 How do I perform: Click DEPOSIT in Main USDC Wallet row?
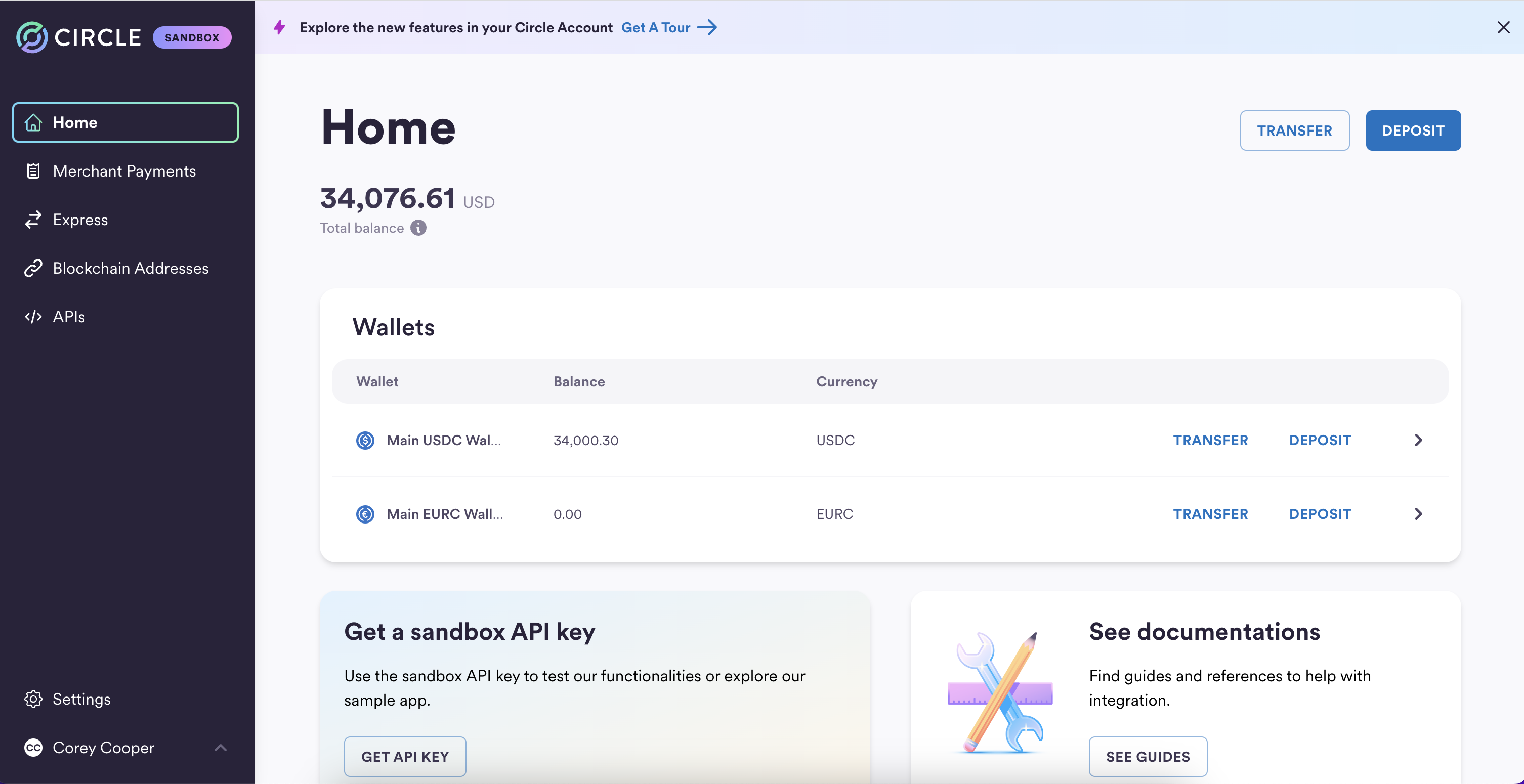coord(1320,440)
